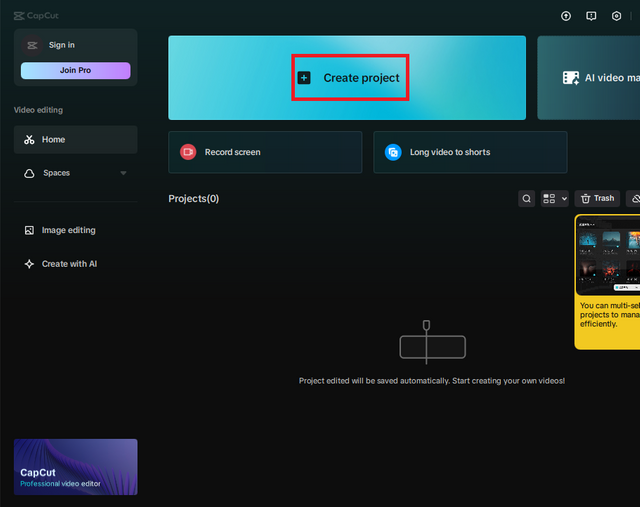Click the feedback message icon at top
The image size is (640, 507).
click(591, 16)
